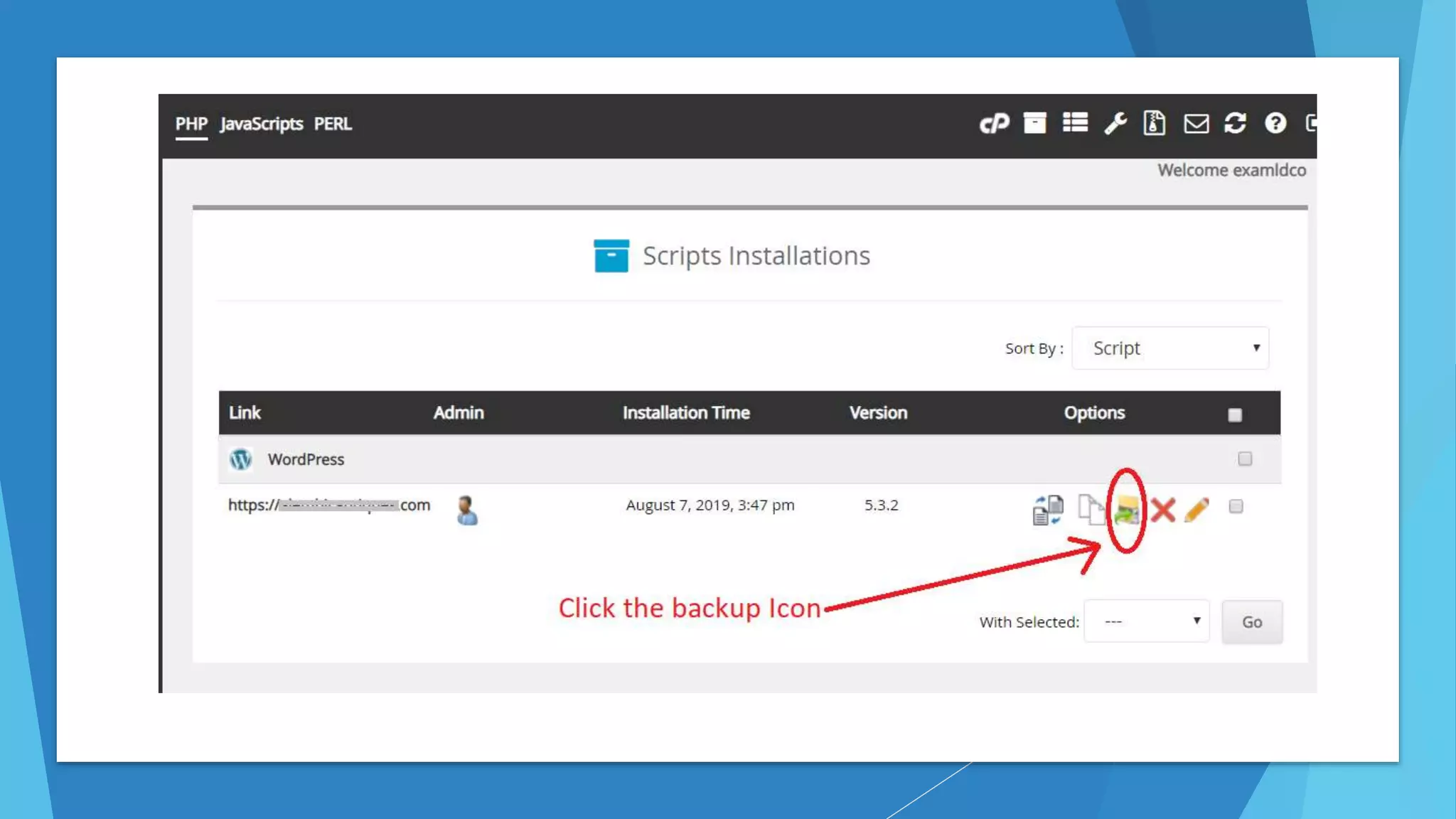Click the Installation Time column header
1456x819 pixels.
pyautogui.click(x=686, y=413)
